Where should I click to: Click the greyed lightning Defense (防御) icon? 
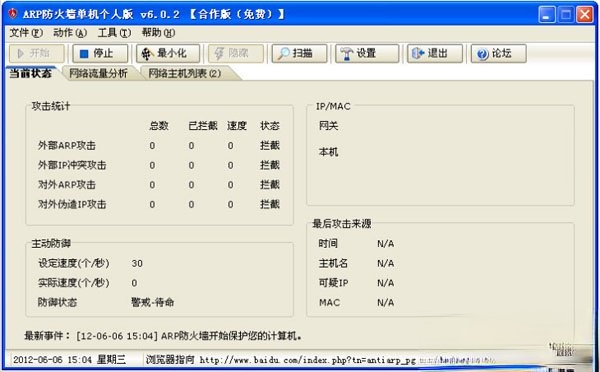coord(219,54)
